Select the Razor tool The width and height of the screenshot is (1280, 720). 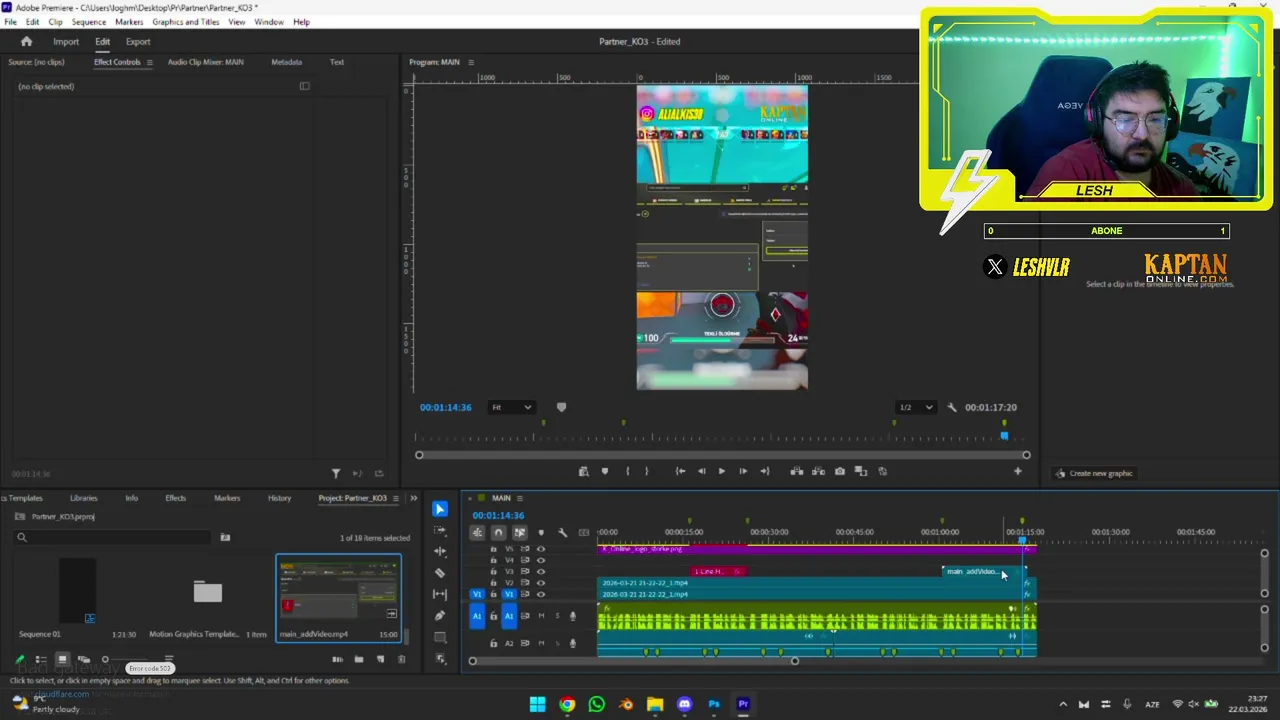(x=440, y=573)
